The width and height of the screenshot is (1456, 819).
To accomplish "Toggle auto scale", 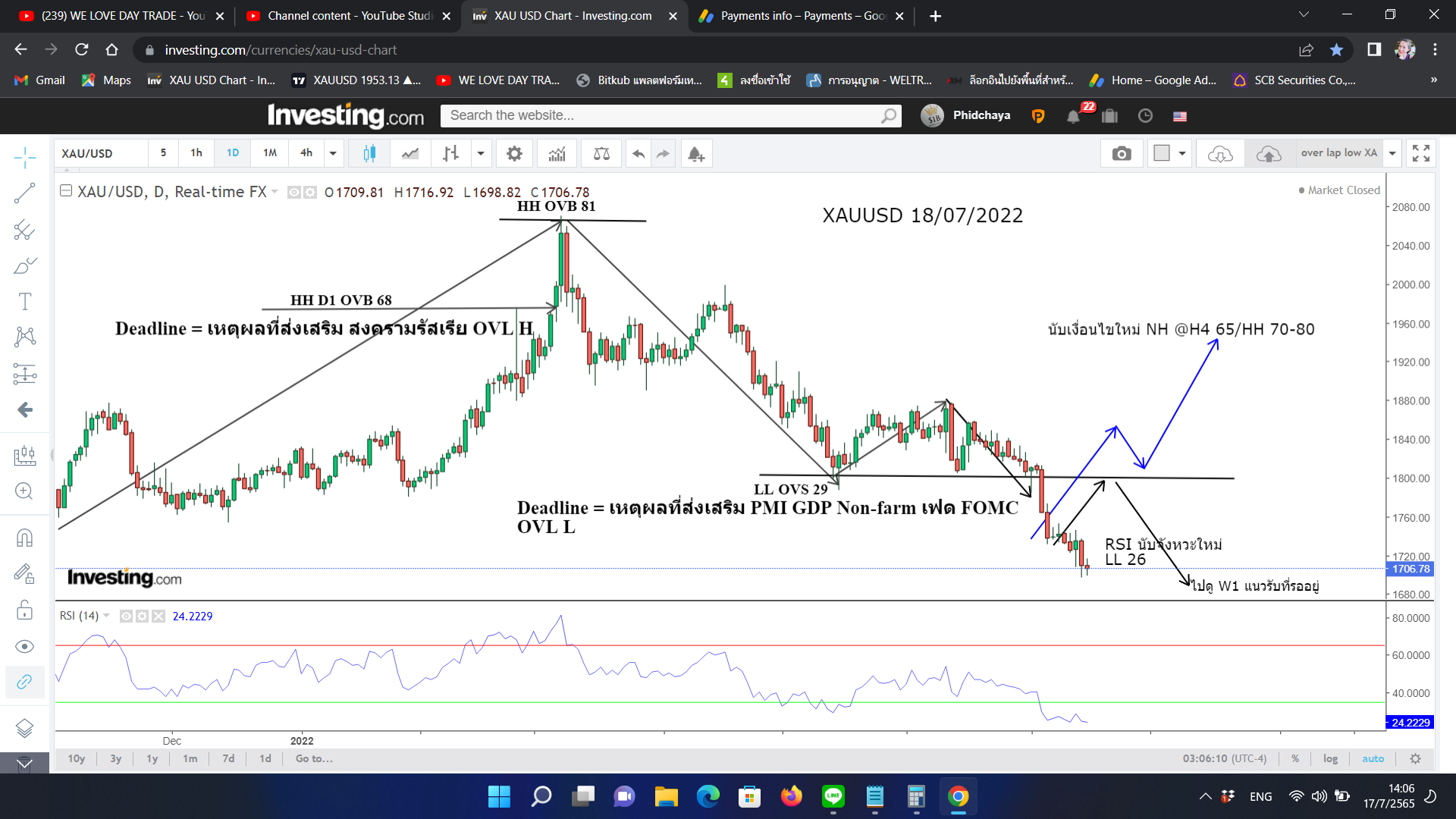I will click(x=1373, y=759).
